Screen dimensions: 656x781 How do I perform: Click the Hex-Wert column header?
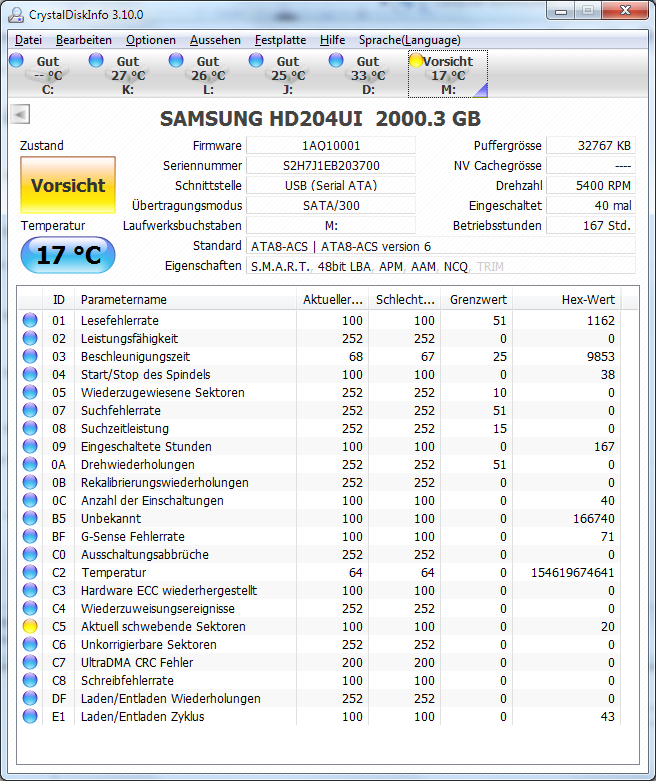(x=567, y=299)
